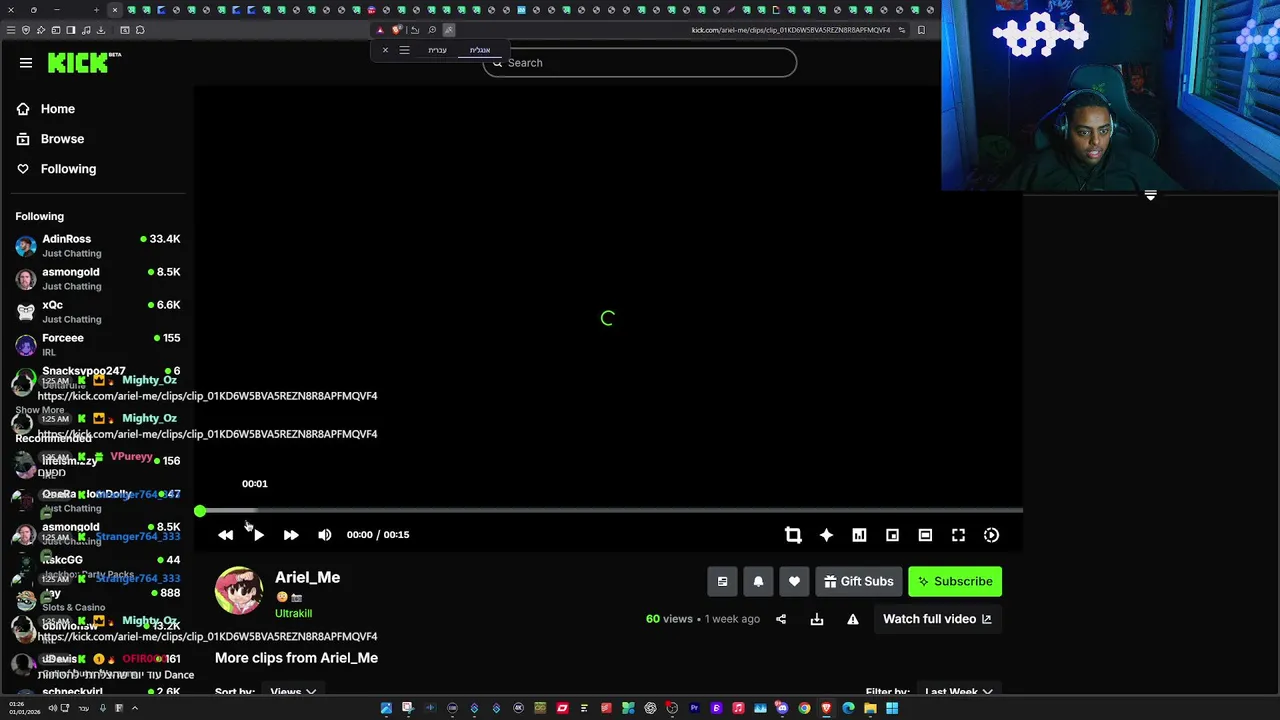Click the browser address bar URL
Image resolution: width=1280 pixels, height=720 pixels.
[790, 30]
